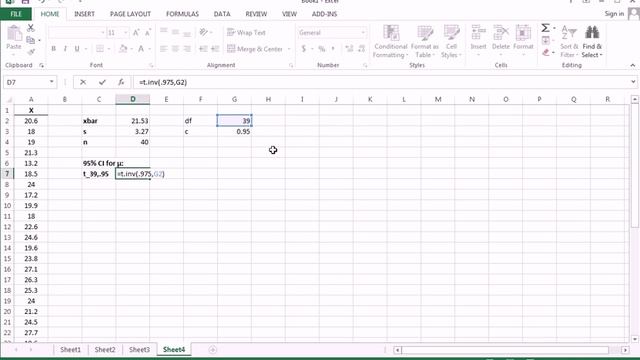Center text horizontally
The height and width of the screenshot is (360, 640).
(x=175, y=49)
